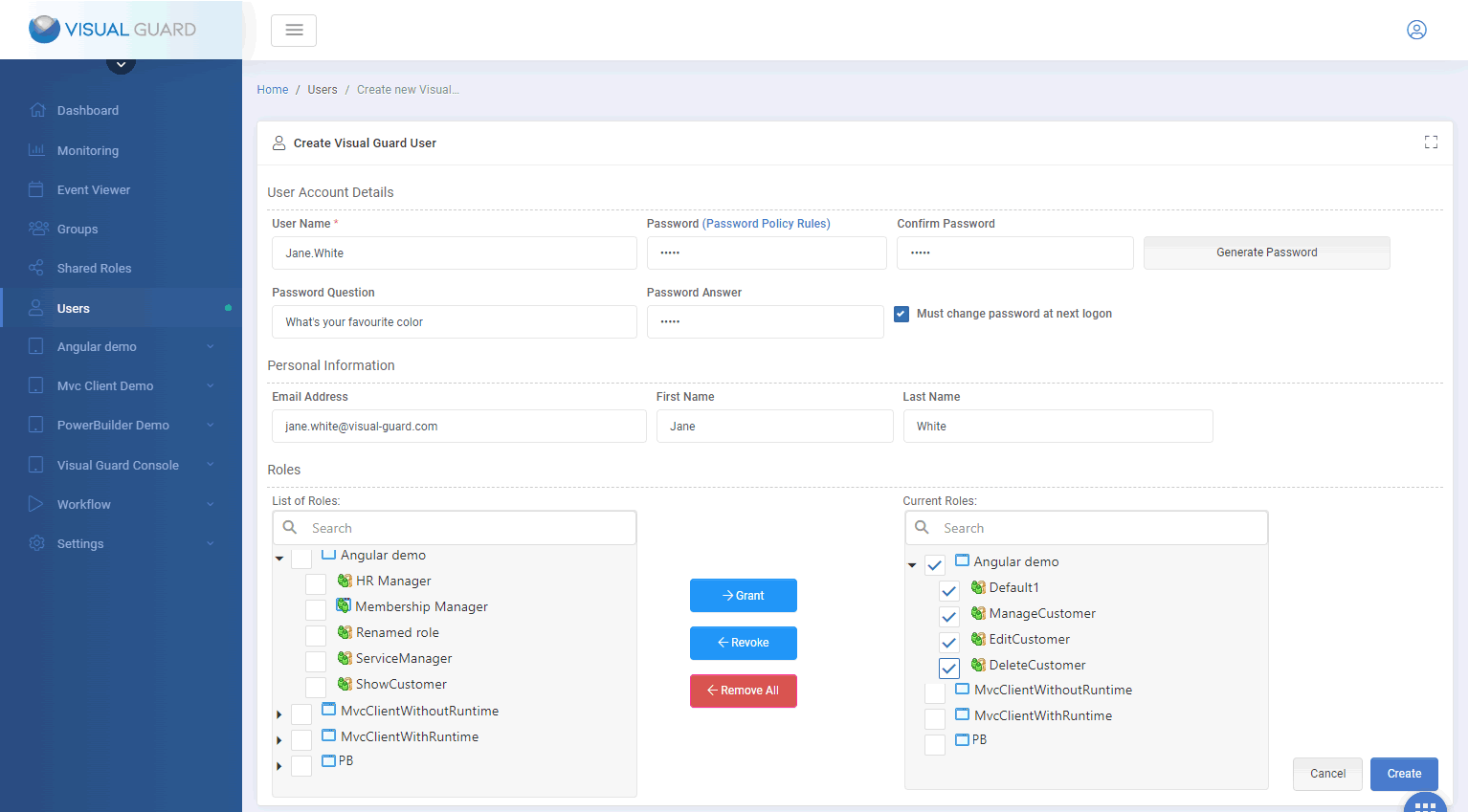Click the Revoke button

[744, 643]
